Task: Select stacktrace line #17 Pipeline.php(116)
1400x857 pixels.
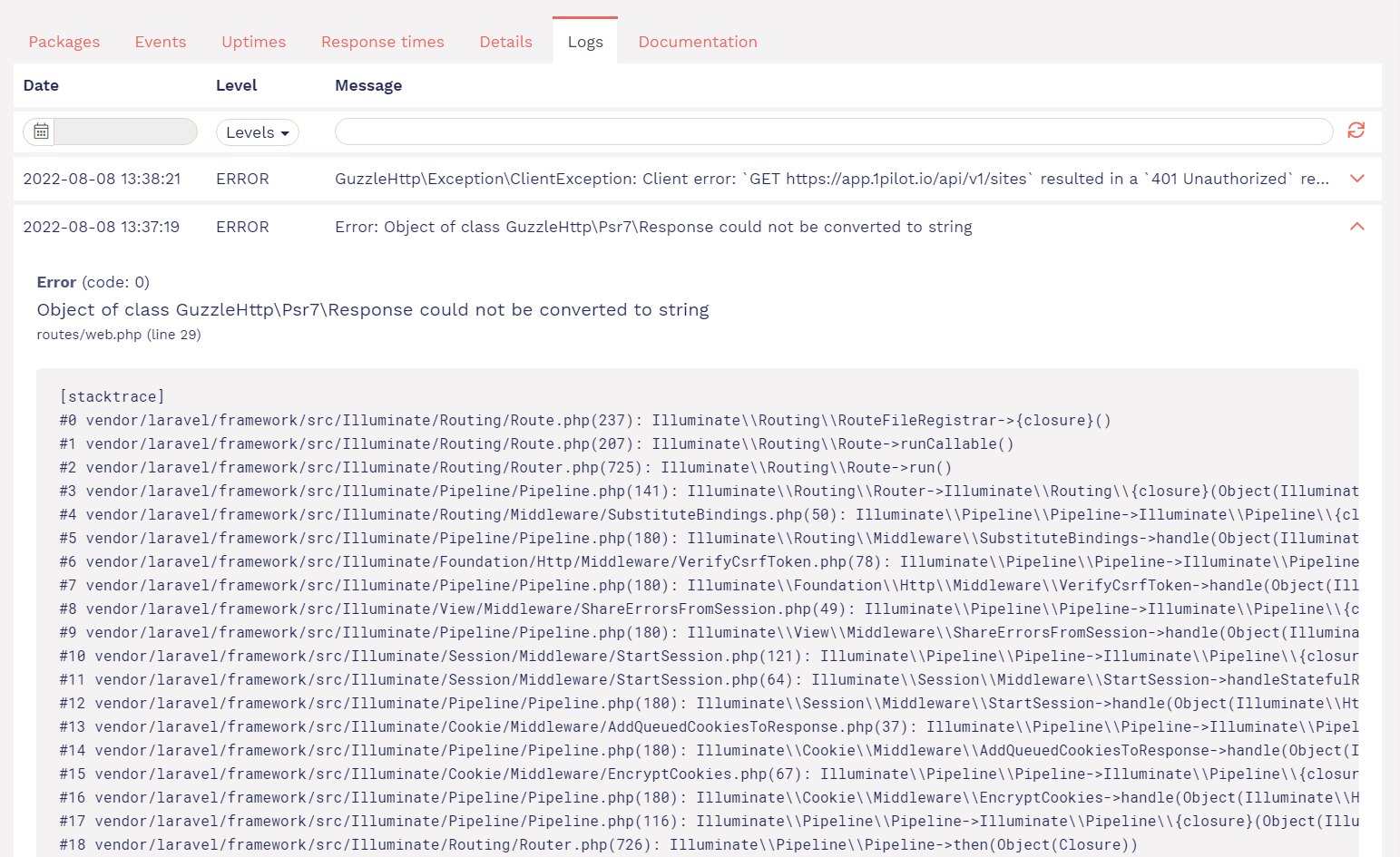Action: click(710, 821)
